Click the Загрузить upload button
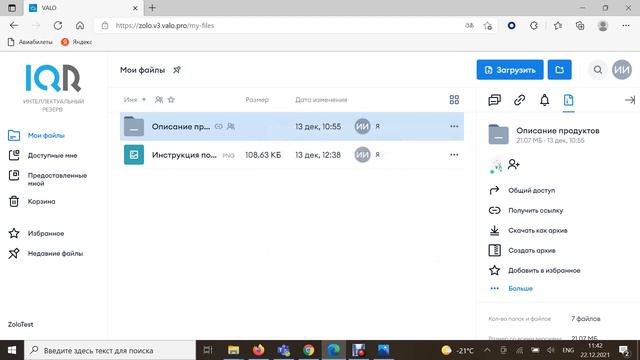Image resolution: width=640 pixels, height=360 pixels. point(510,70)
